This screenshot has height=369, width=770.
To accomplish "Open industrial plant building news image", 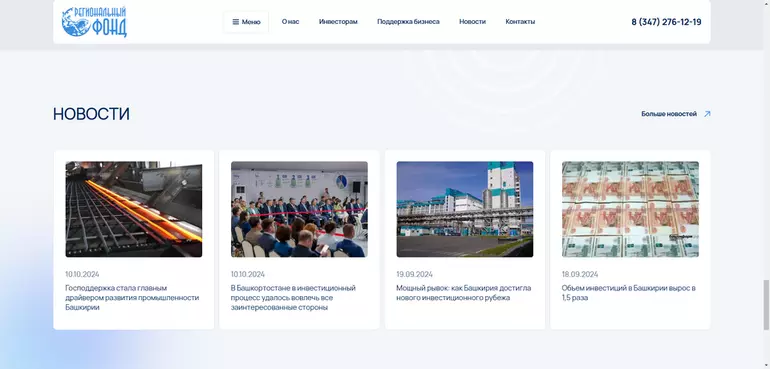I will (x=465, y=209).
